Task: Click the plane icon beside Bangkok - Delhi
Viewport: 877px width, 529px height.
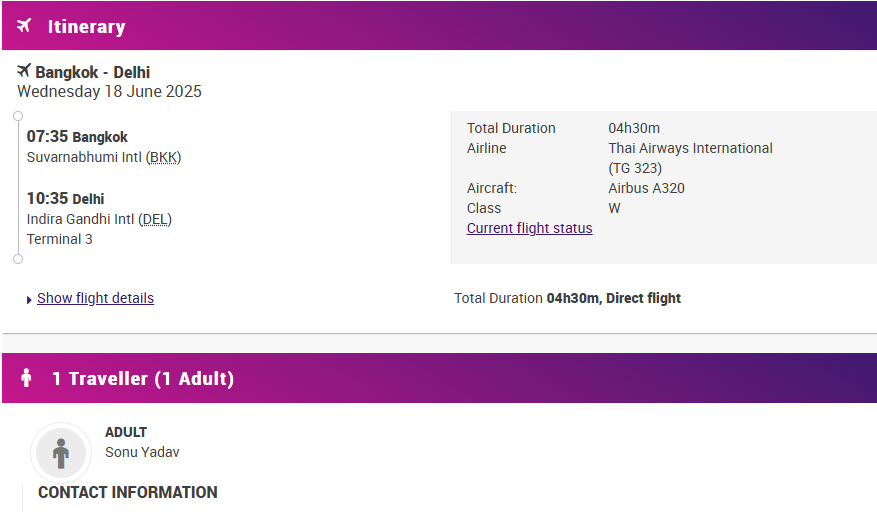Action: (x=24, y=70)
